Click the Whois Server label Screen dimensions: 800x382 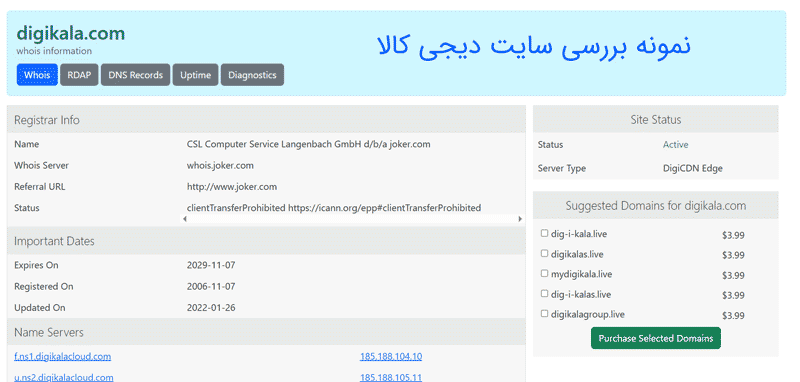(x=41, y=166)
